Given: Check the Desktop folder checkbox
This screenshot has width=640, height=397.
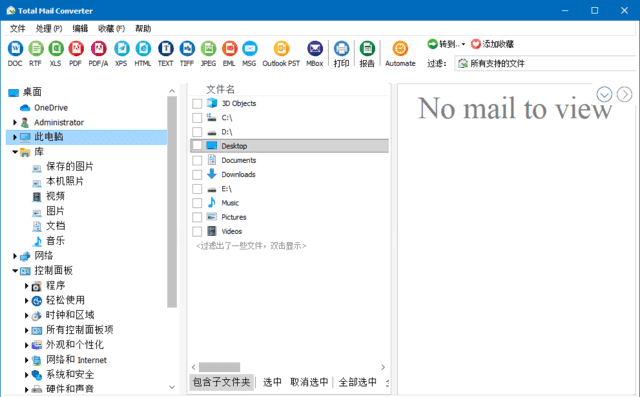Looking at the screenshot, I should [x=197, y=146].
